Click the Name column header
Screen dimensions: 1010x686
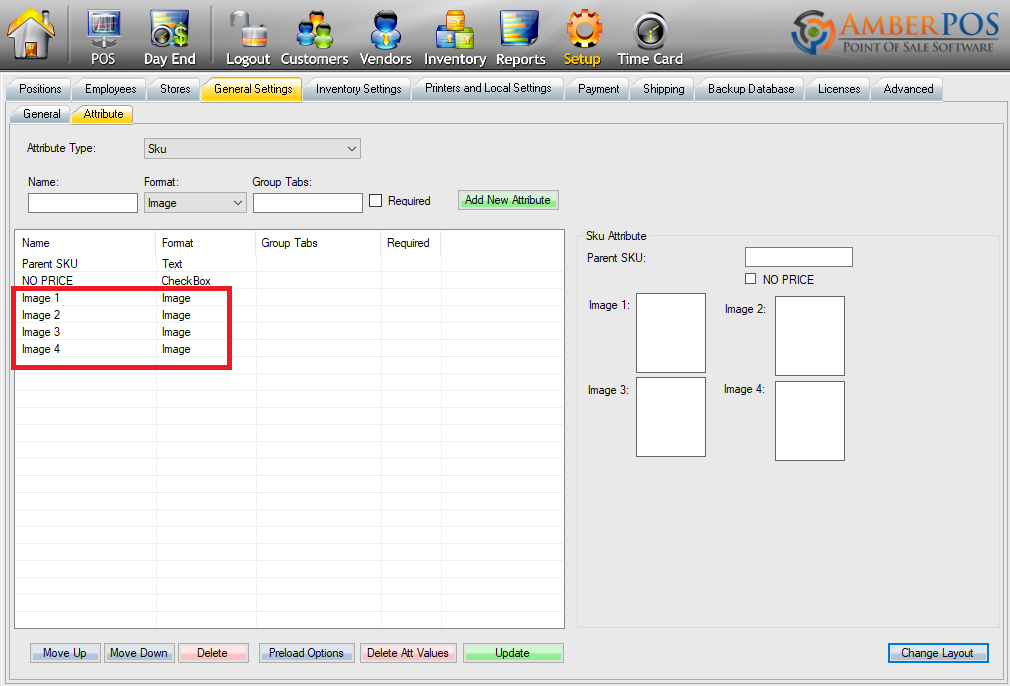pos(85,243)
